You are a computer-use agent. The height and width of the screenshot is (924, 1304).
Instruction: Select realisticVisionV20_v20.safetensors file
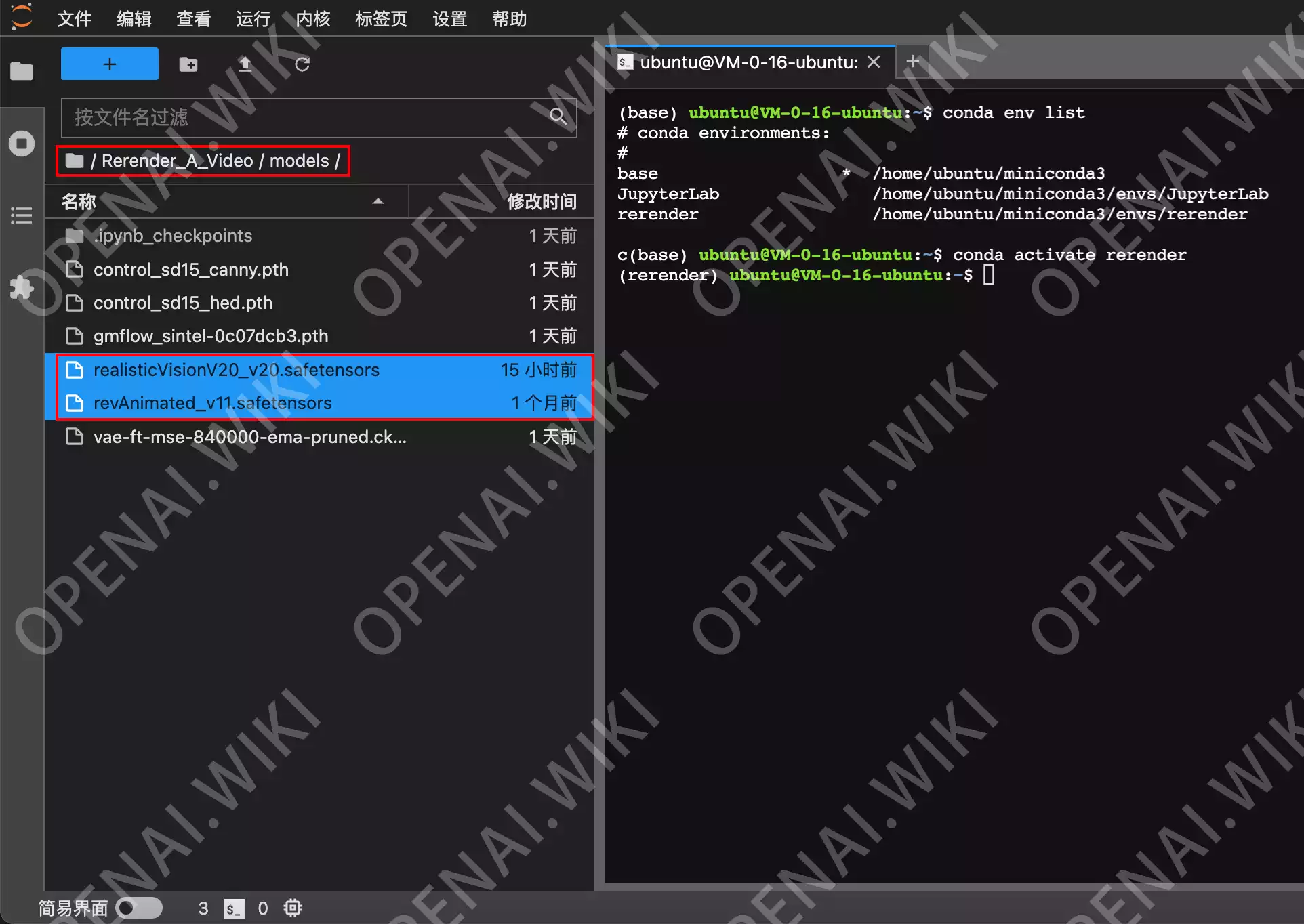pos(319,370)
